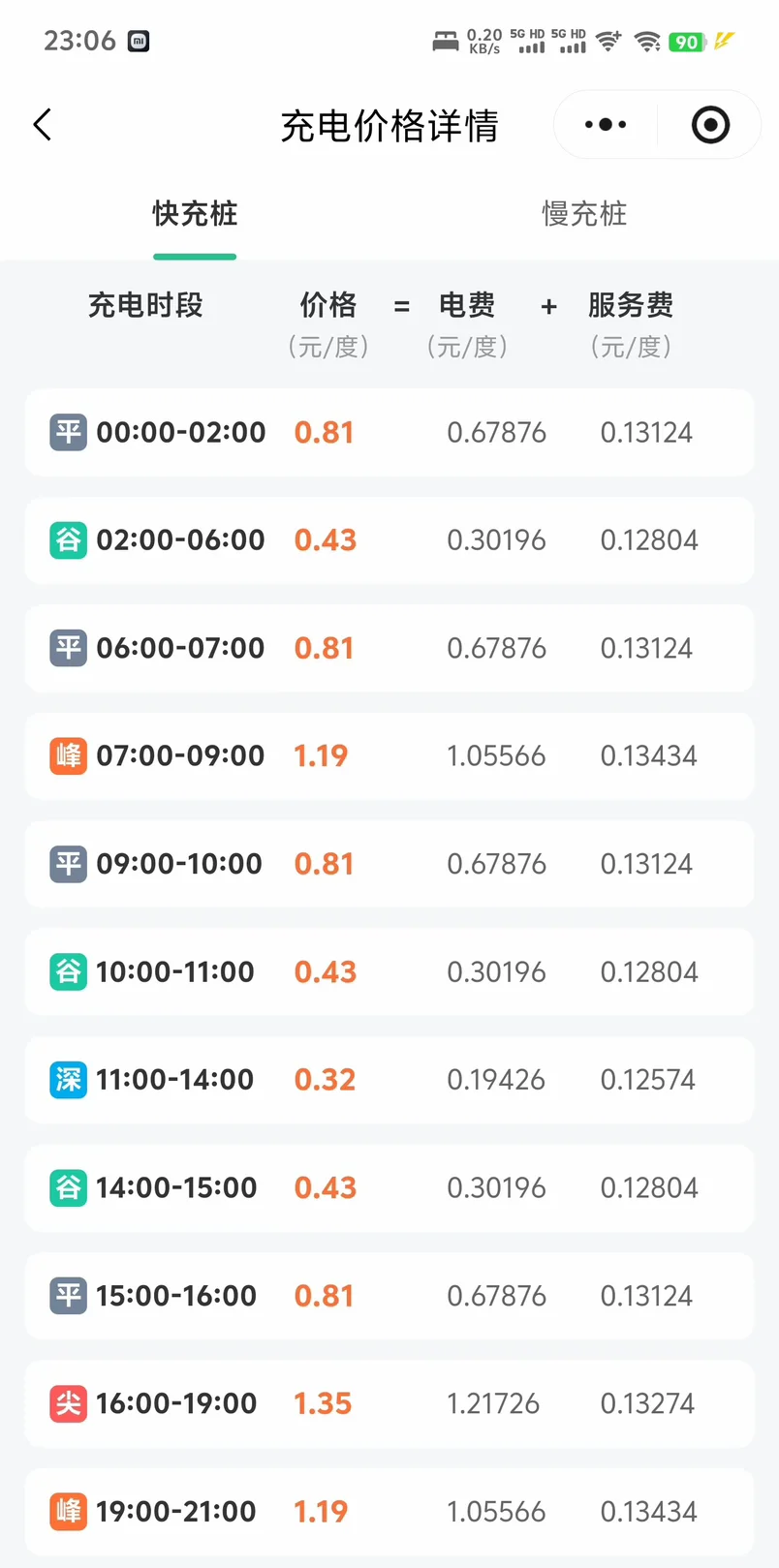Tap the circular close mini program icon
The image size is (779, 1568).
point(710,125)
